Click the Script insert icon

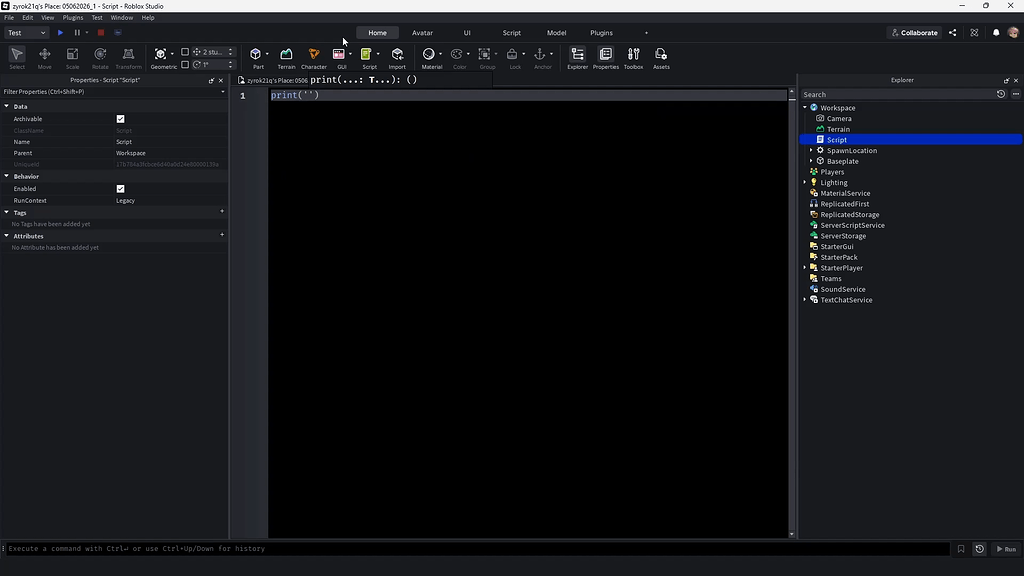pyautogui.click(x=366, y=54)
